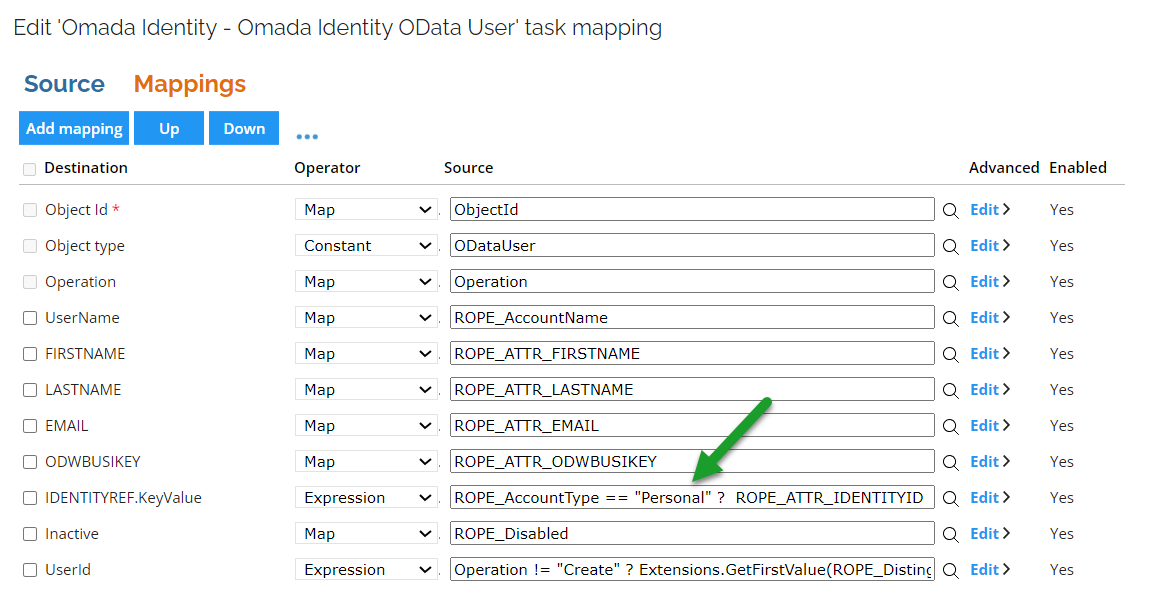Open the Constant operator dropdown for Object type
The image size is (1155, 610).
click(366, 245)
